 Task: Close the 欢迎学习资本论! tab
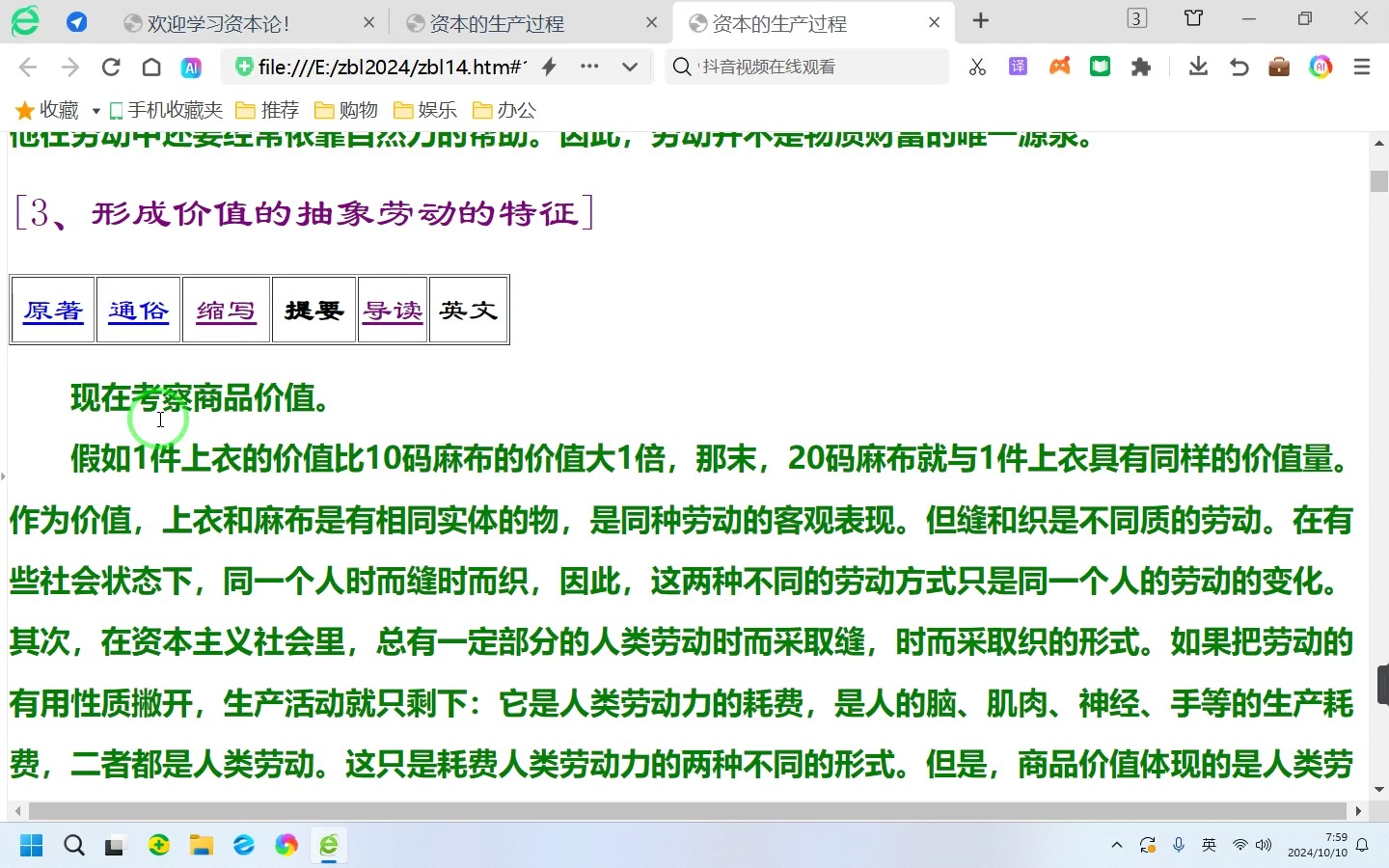pos(369,22)
